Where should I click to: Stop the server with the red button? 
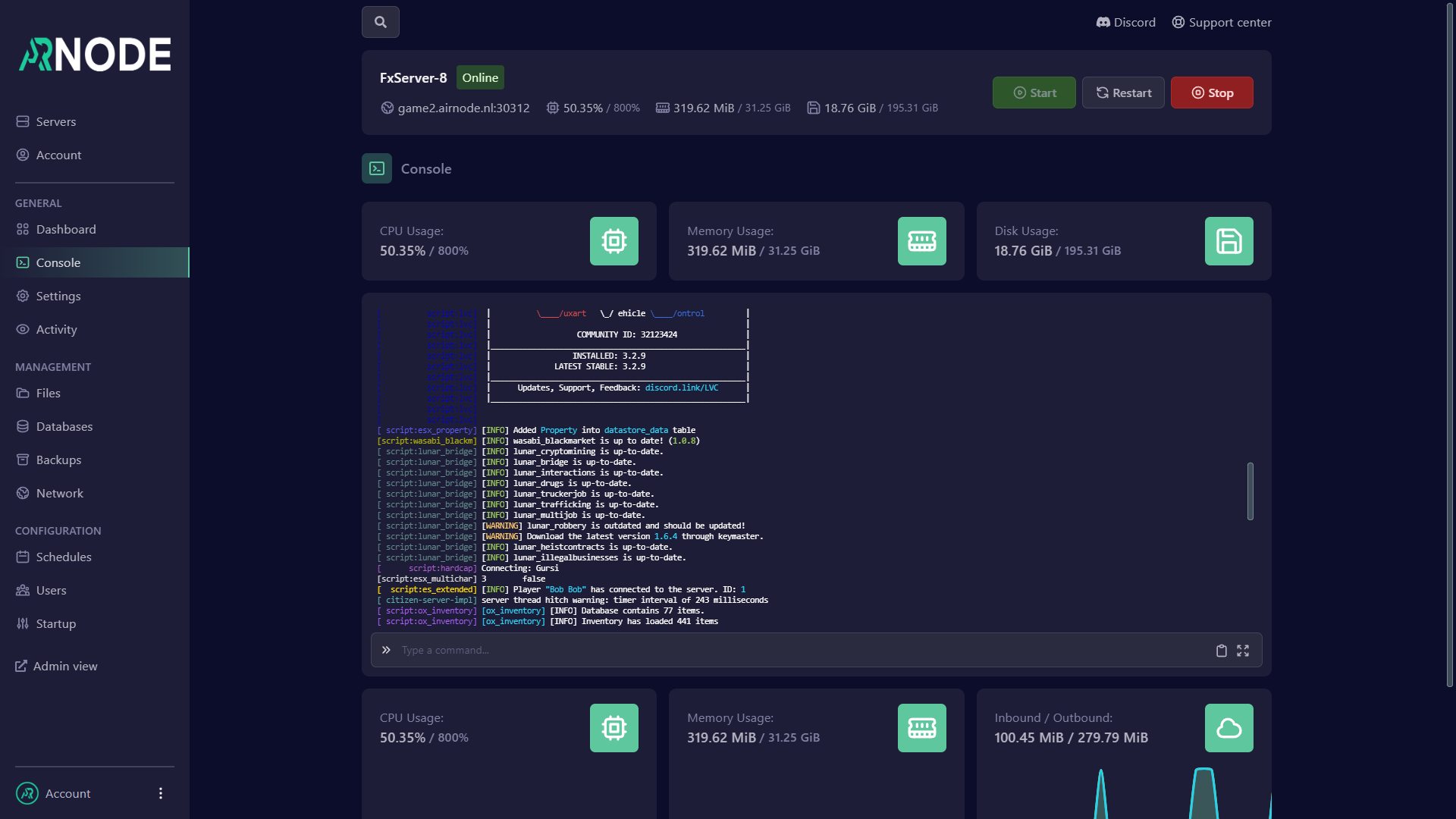point(1212,93)
